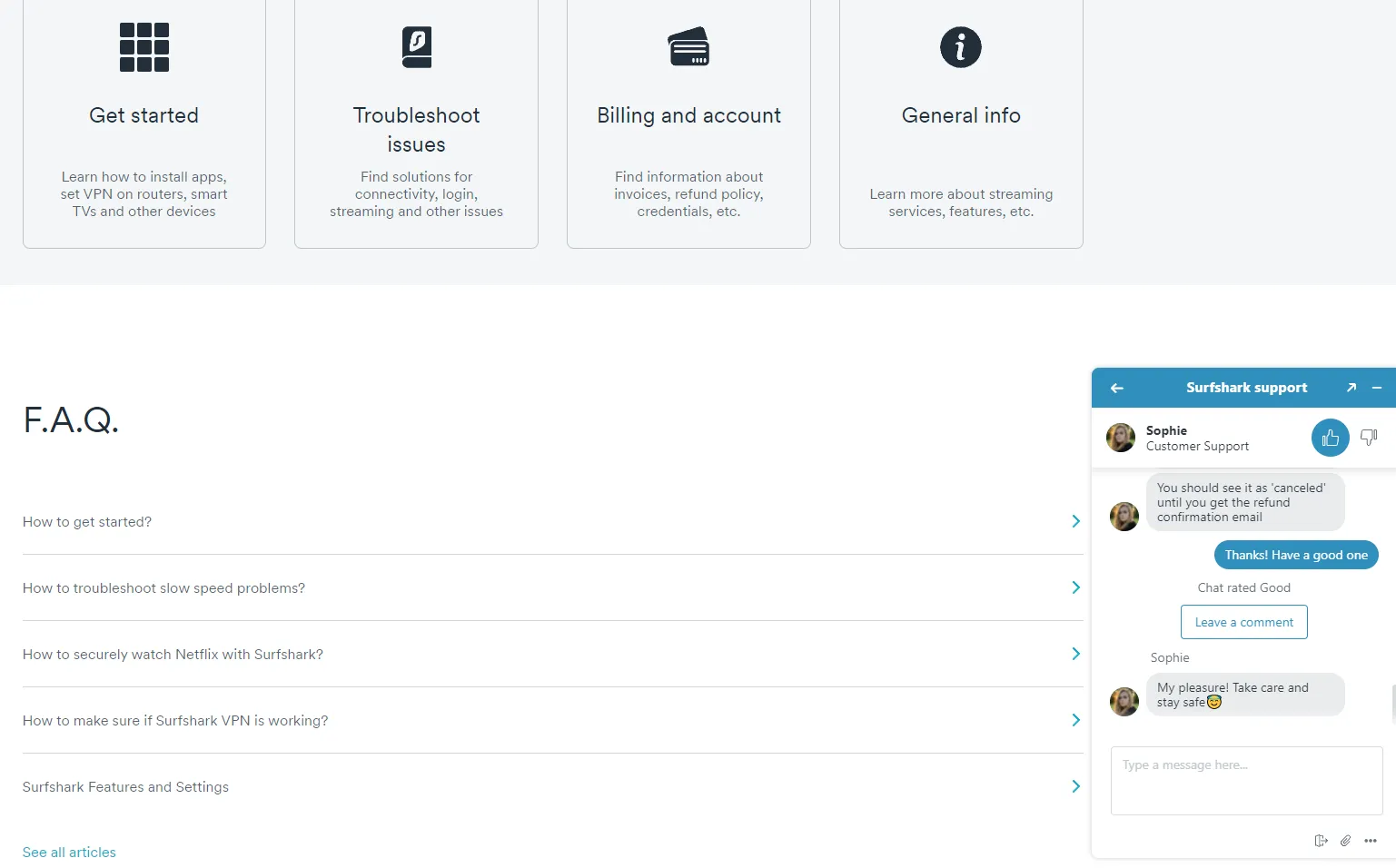Click the General info circle icon
Viewport: 1396px width, 868px height.
[961, 47]
